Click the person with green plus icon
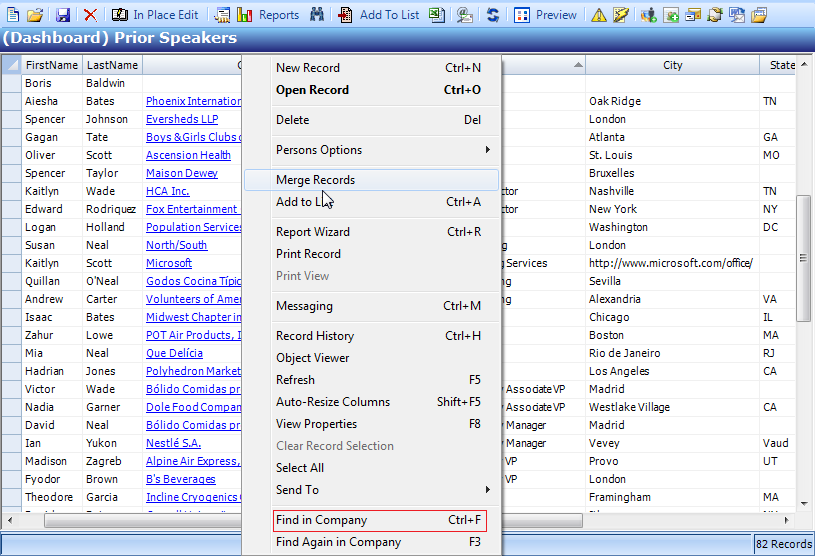Screen dimensions: 820x556 click(648, 15)
